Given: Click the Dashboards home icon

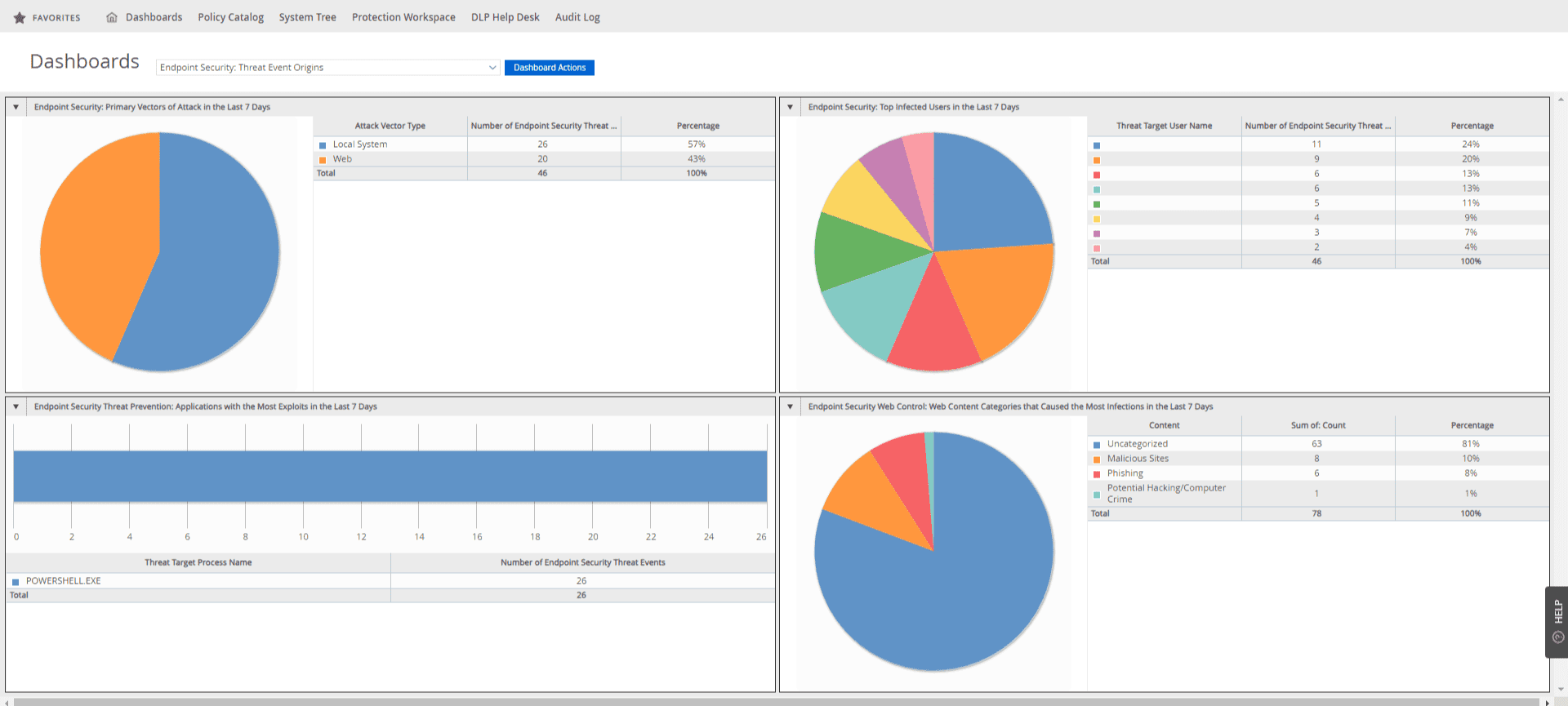Looking at the screenshot, I should (x=112, y=17).
